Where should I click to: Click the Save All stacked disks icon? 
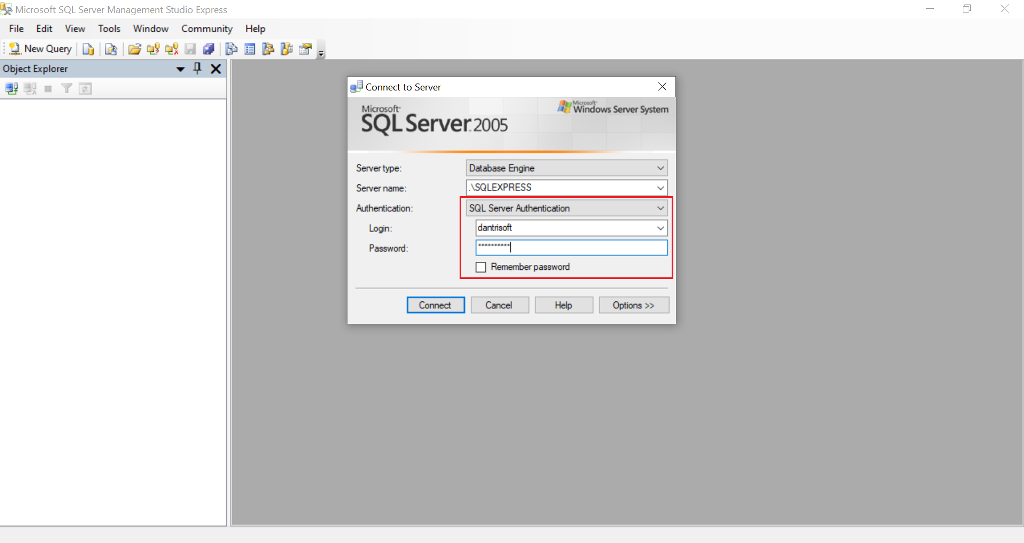pyautogui.click(x=208, y=49)
